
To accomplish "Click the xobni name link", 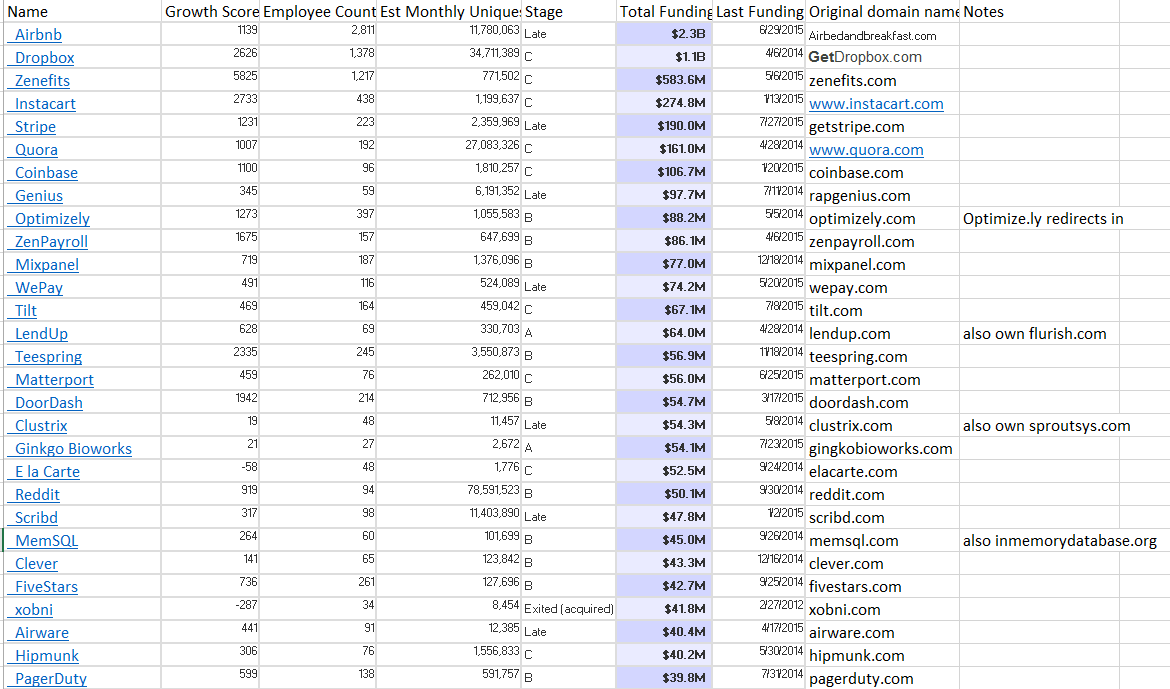I will [x=34, y=610].
